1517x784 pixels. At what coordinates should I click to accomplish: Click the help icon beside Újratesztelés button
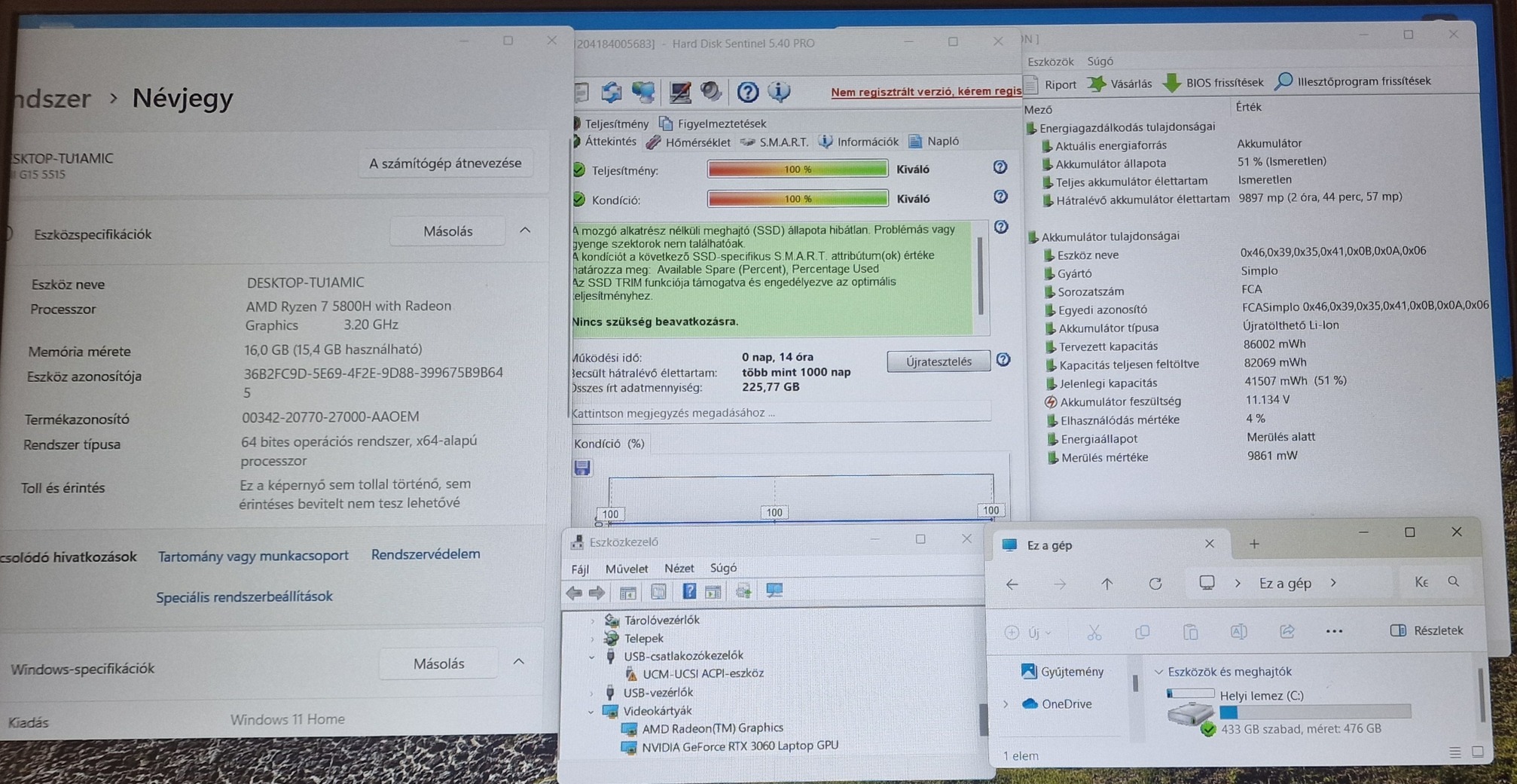coord(1003,360)
